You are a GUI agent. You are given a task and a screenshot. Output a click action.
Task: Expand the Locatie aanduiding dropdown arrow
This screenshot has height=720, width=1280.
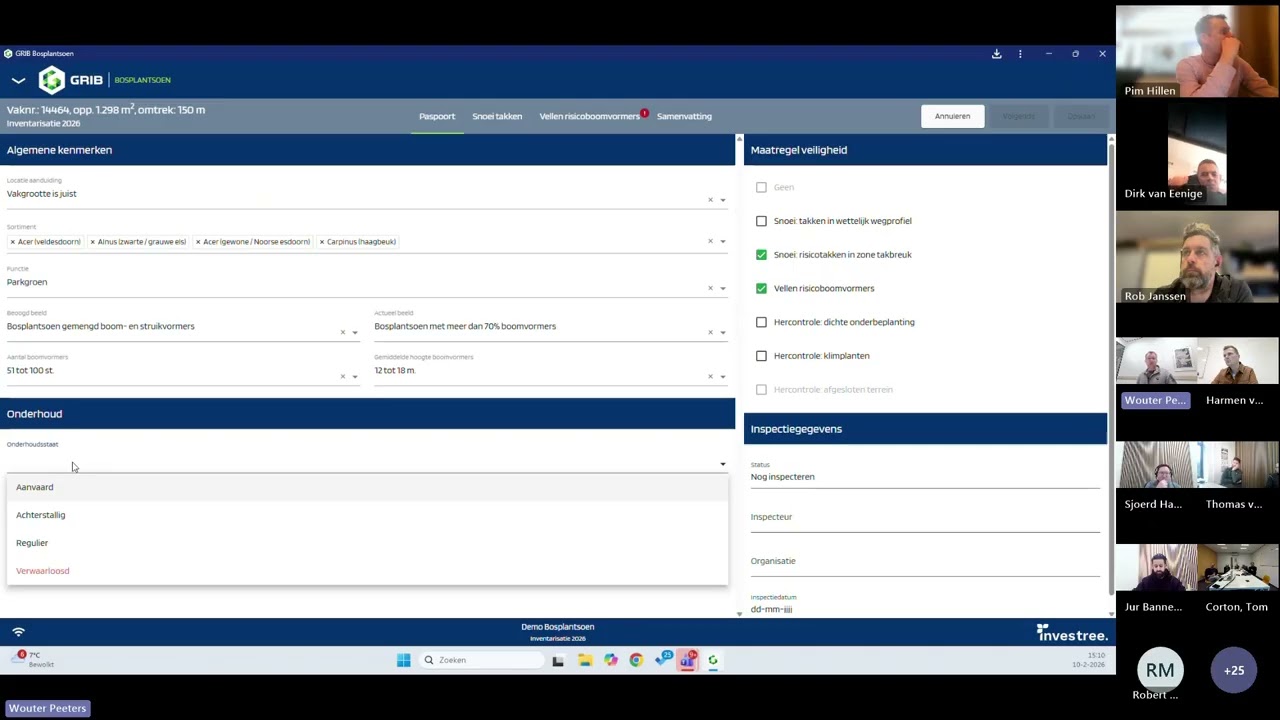point(723,200)
